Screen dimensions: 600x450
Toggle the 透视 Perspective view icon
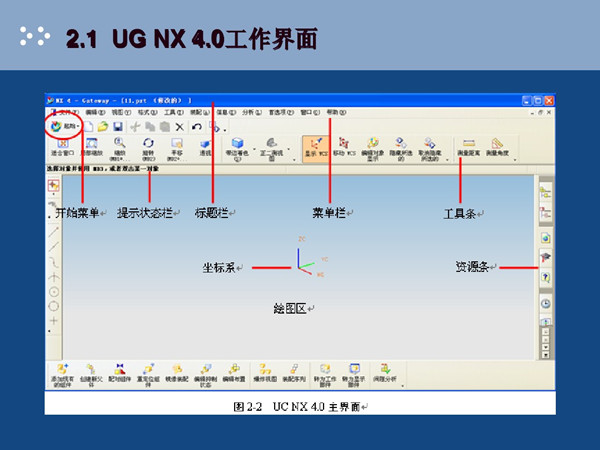point(205,148)
